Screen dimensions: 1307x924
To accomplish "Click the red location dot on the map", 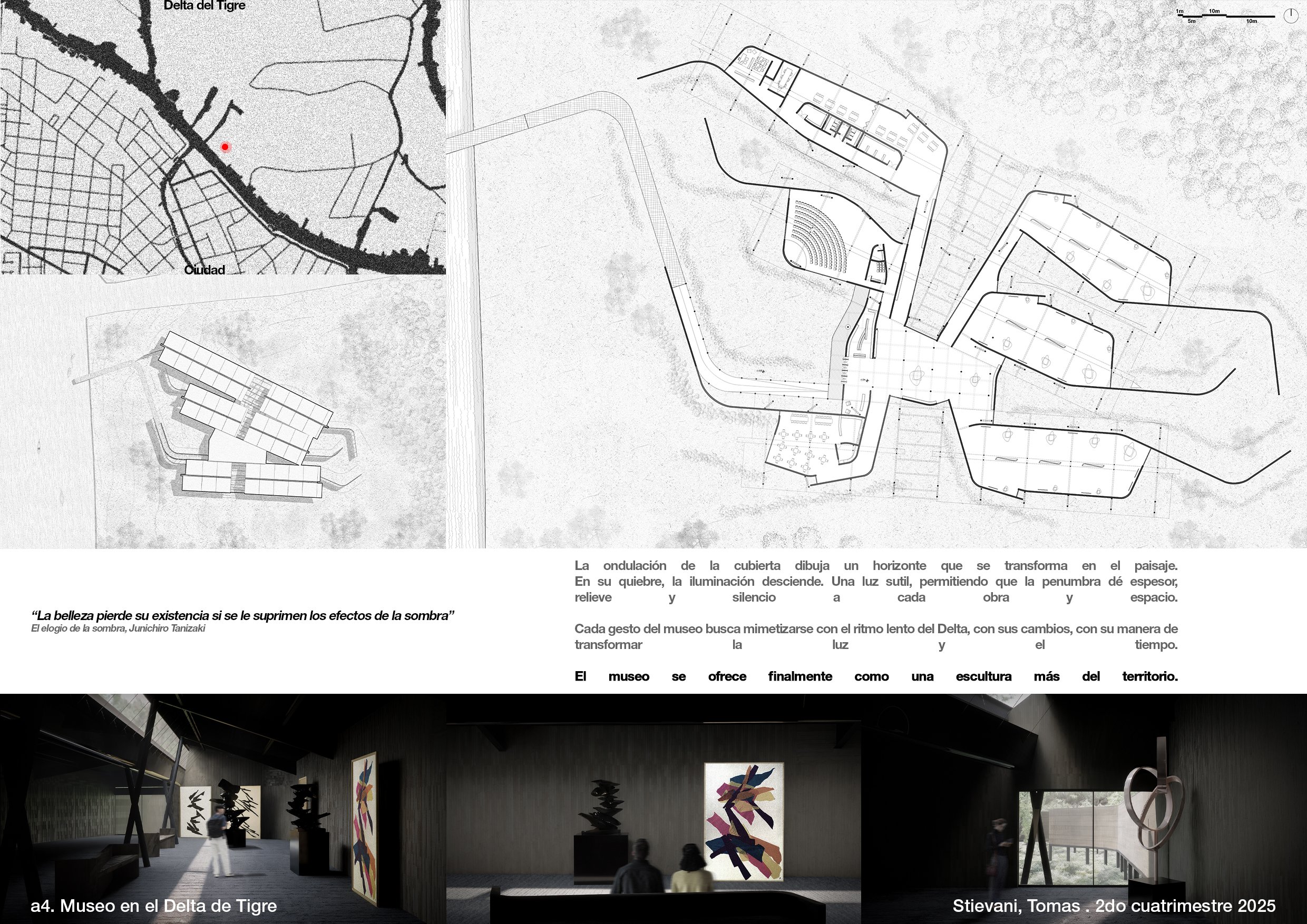I will 225,147.
